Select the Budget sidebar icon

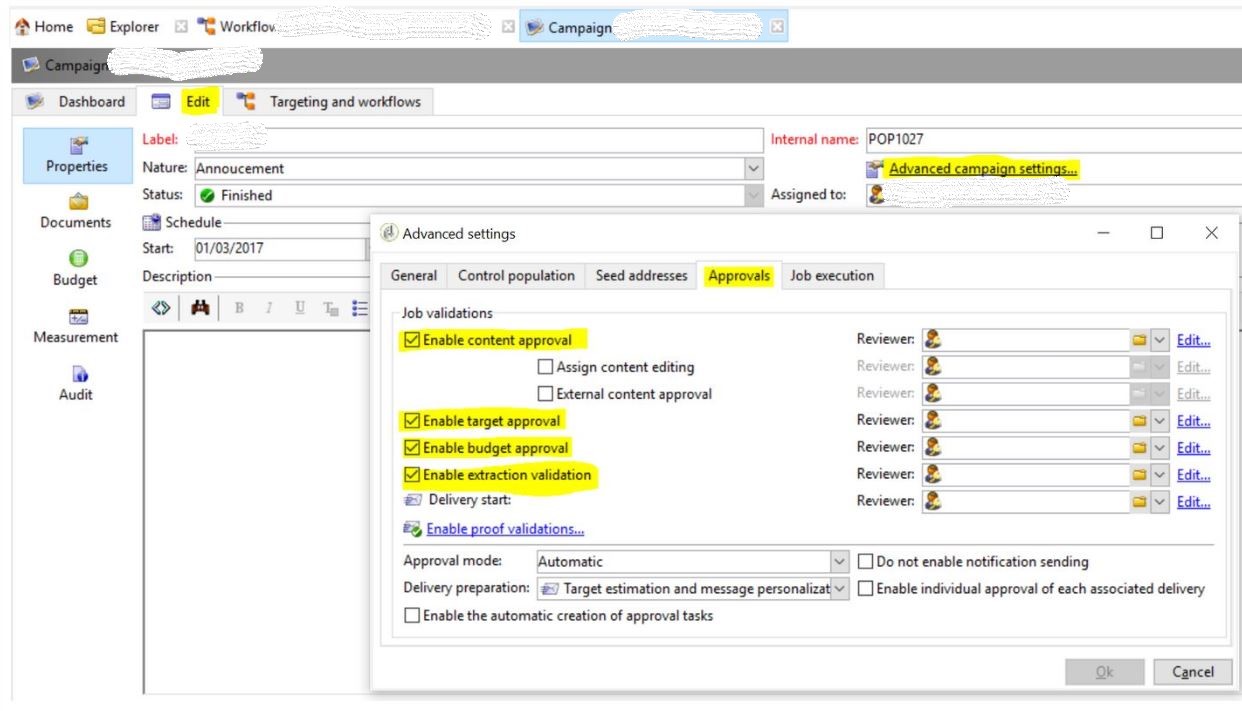75,257
